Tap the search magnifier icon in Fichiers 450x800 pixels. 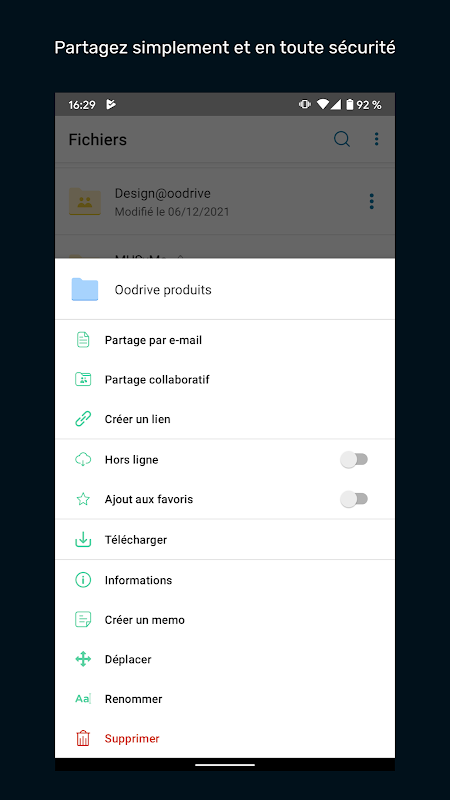click(x=342, y=139)
